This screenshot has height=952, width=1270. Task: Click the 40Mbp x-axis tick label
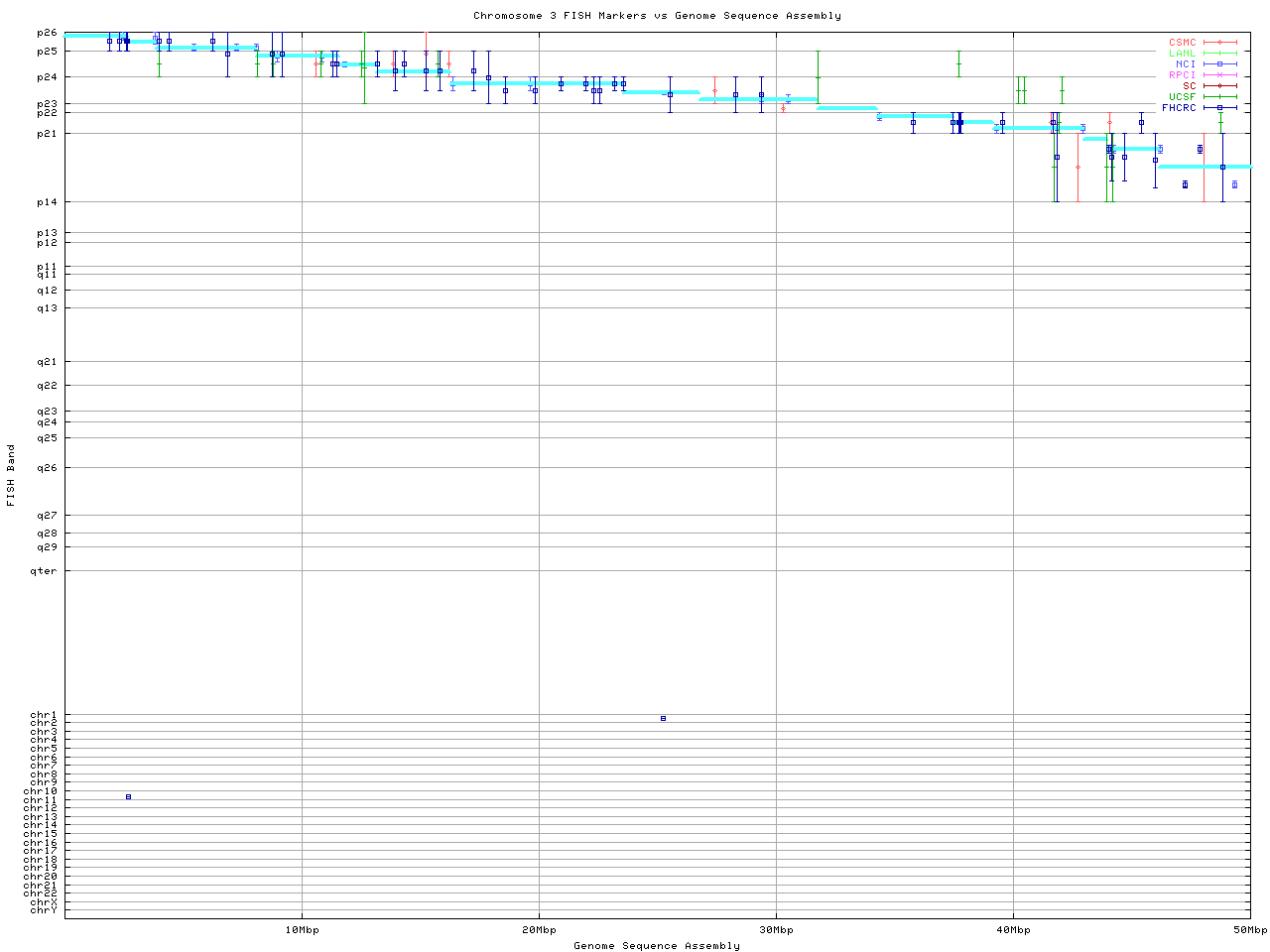point(1013,930)
